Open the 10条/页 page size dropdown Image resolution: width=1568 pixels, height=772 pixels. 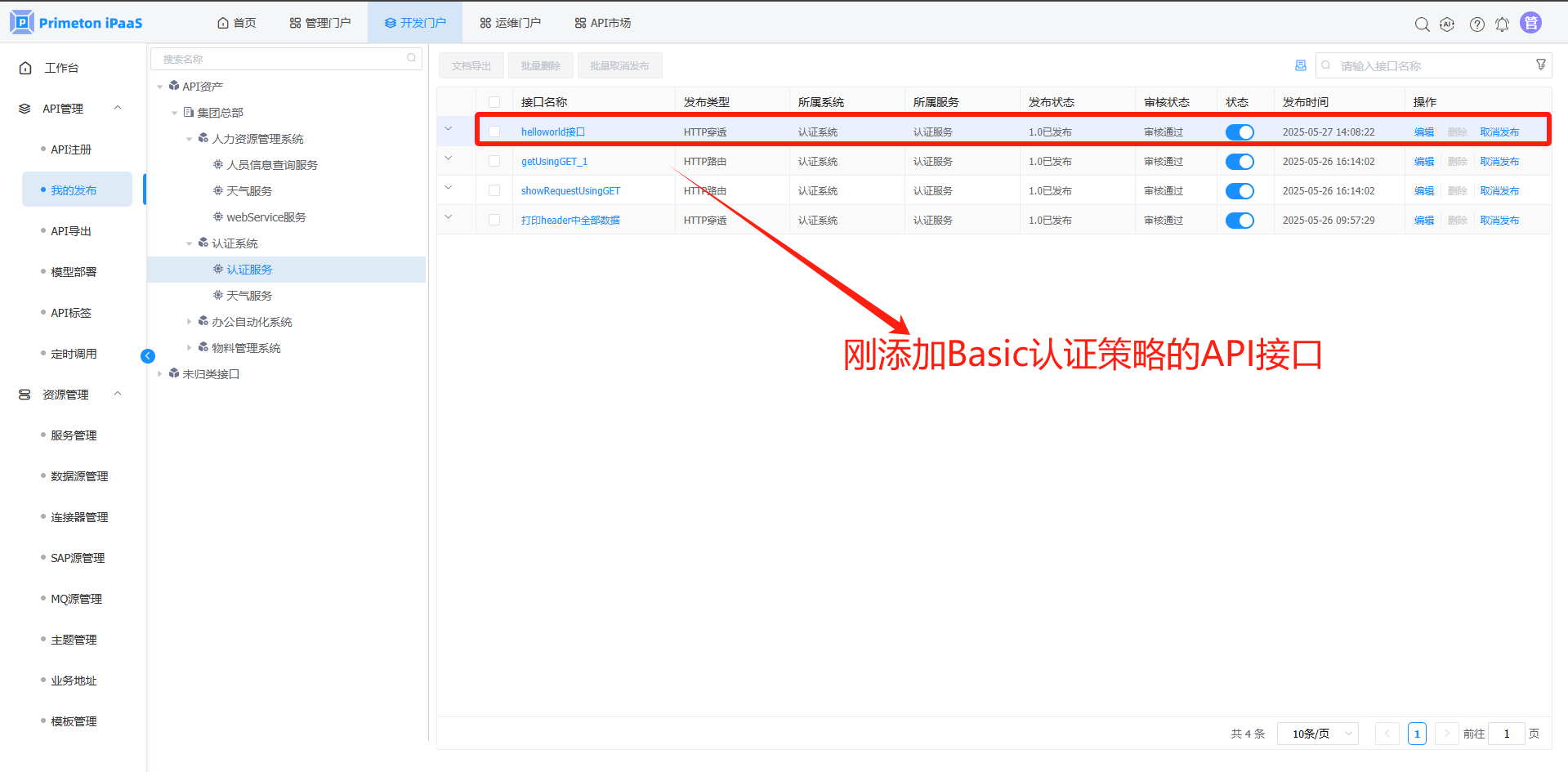(1317, 734)
